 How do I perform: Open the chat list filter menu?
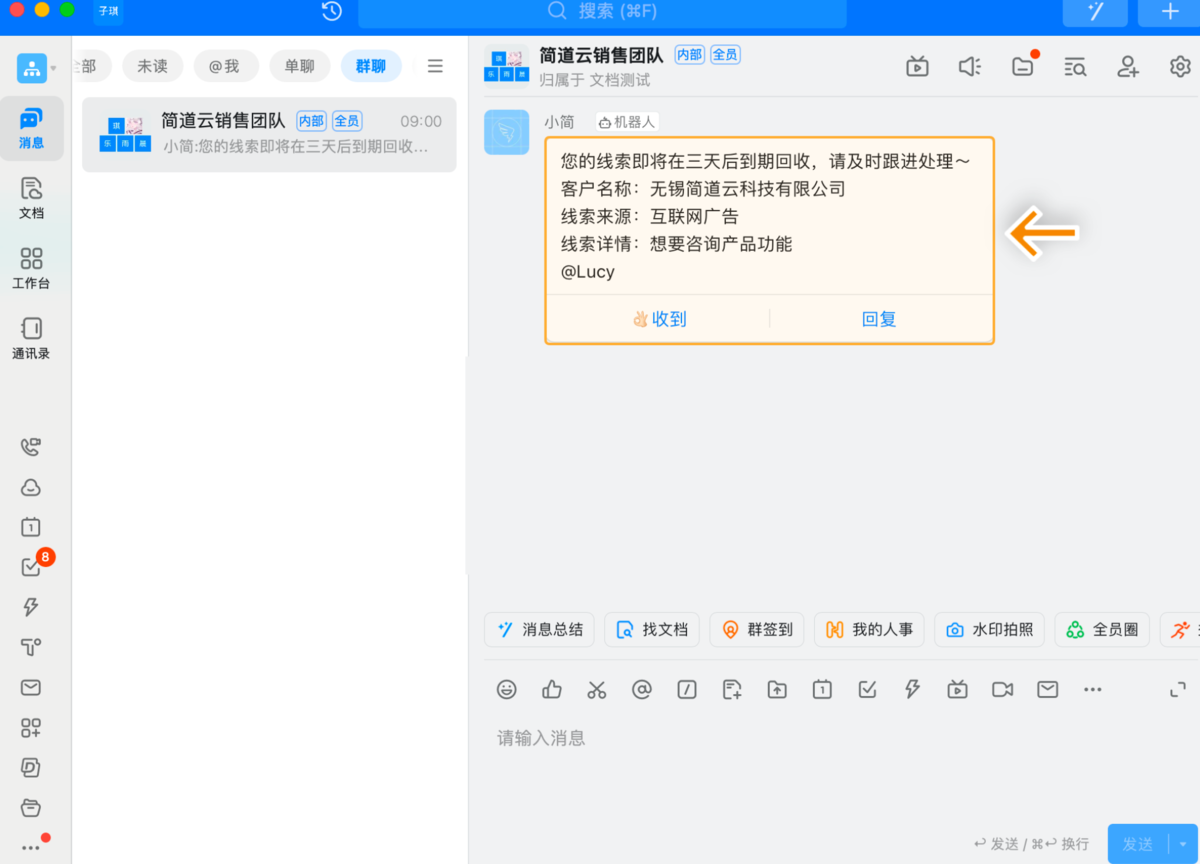(x=435, y=65)
